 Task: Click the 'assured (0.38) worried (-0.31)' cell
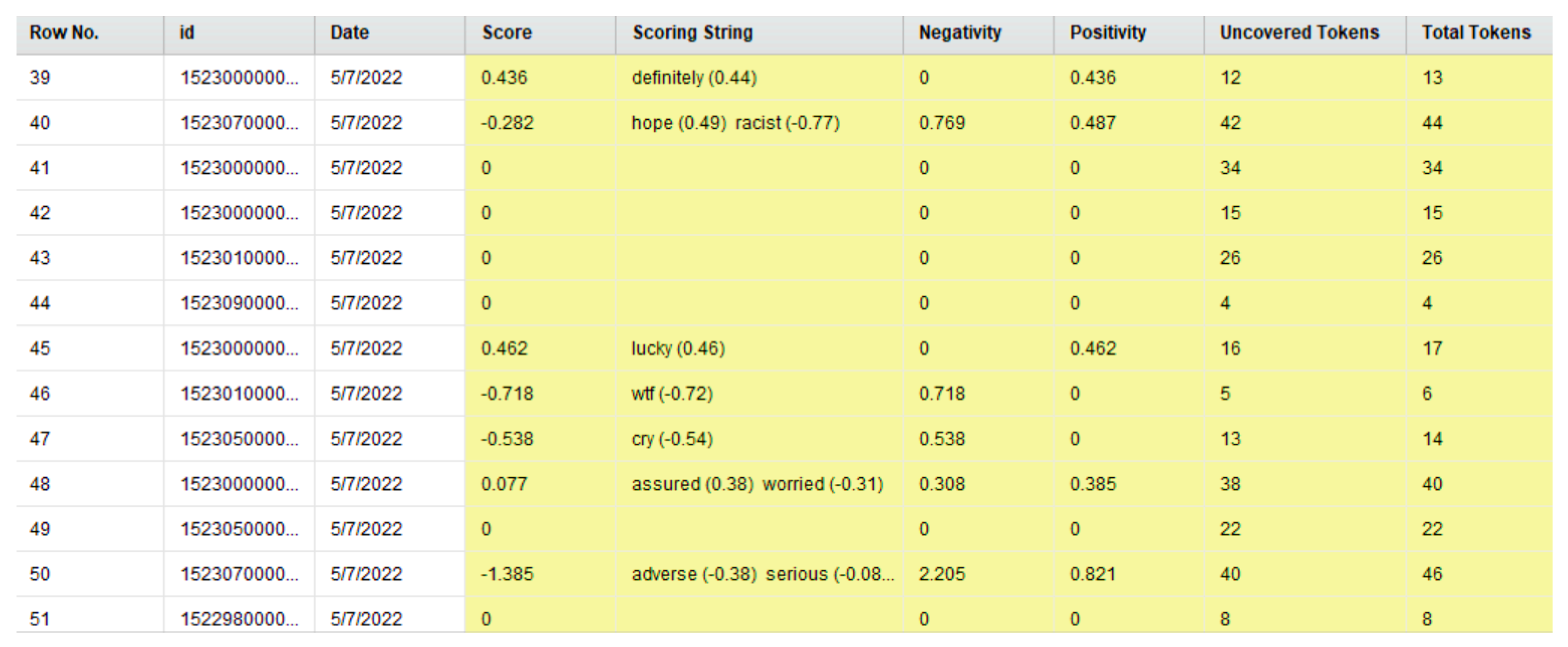(757, 484)
